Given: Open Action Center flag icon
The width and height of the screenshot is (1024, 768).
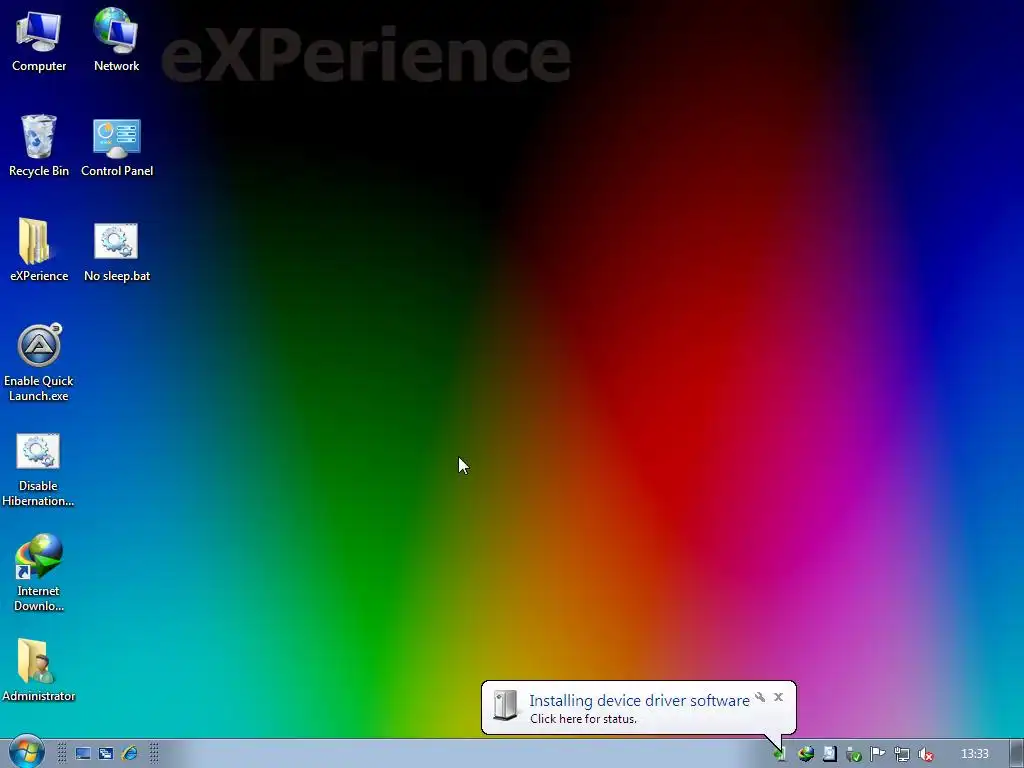Looking at the screenshot, I should (877, 754).
